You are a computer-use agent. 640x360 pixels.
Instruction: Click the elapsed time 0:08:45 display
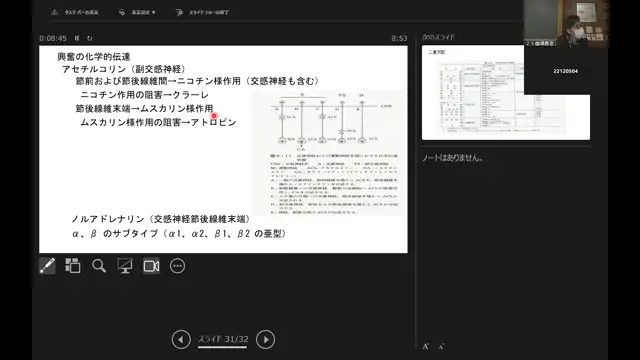(53, 38)
